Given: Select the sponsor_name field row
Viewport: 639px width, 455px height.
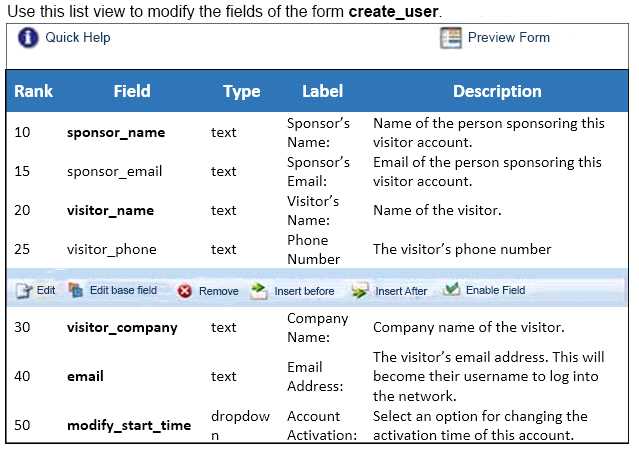Looking at the screenshot, I should [116, 132].
